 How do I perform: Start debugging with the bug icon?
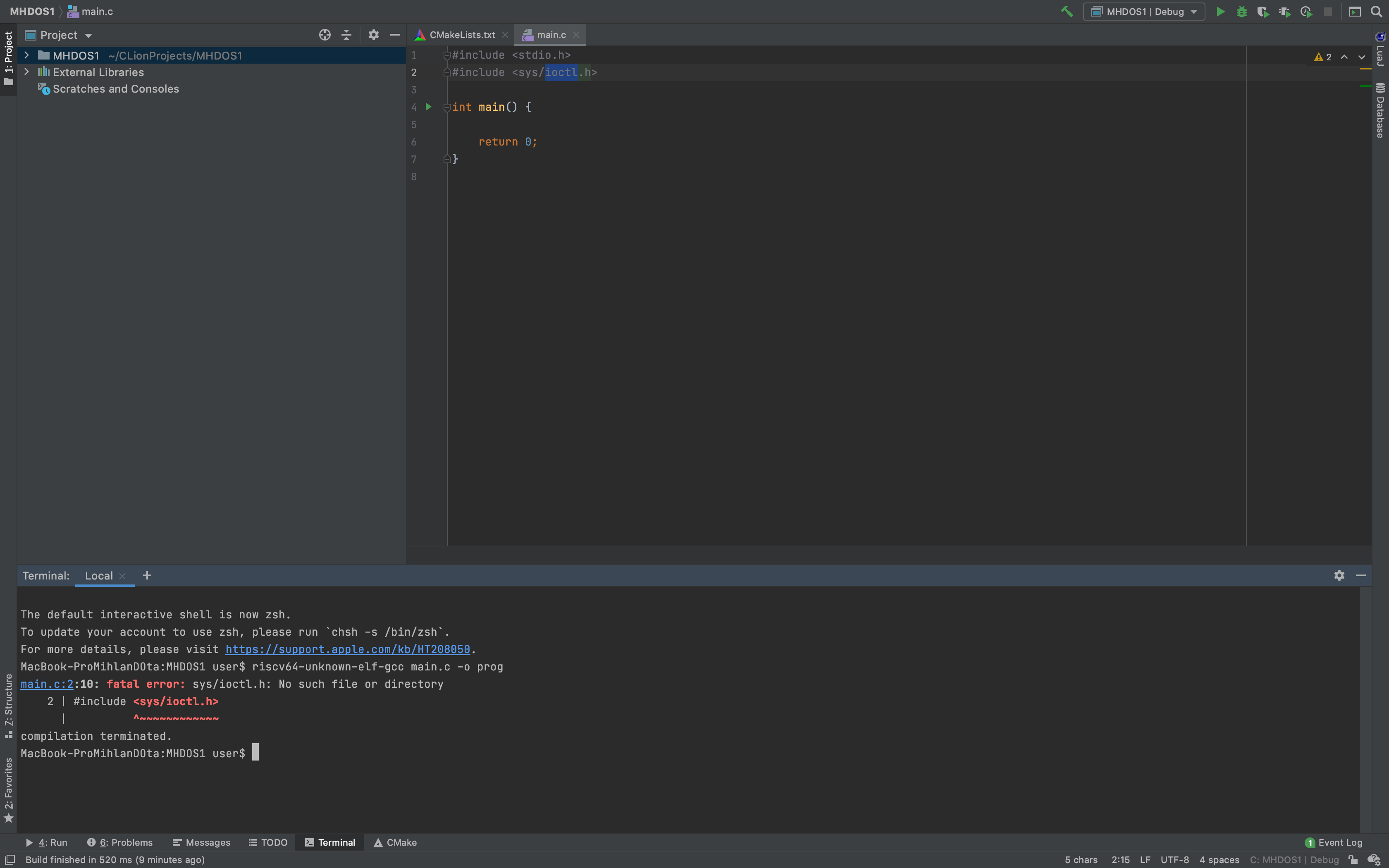tap(1241, 12)
